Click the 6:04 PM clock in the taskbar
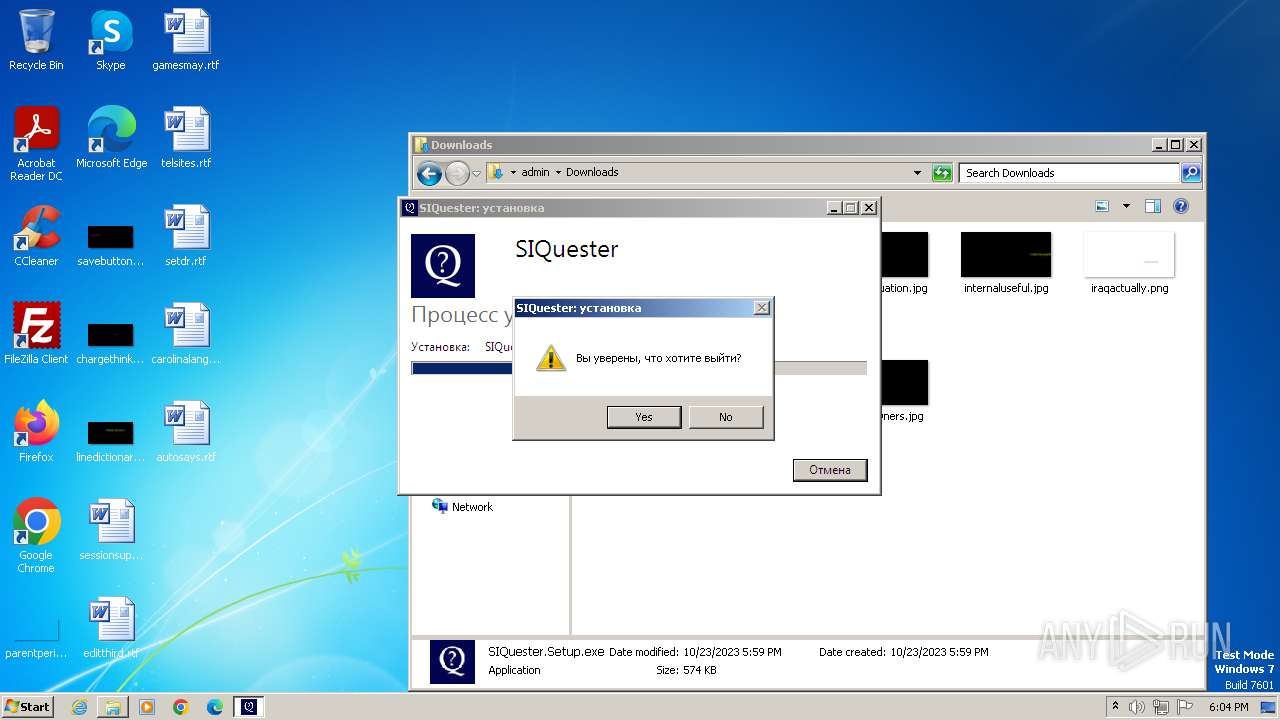 point(1228,707)
